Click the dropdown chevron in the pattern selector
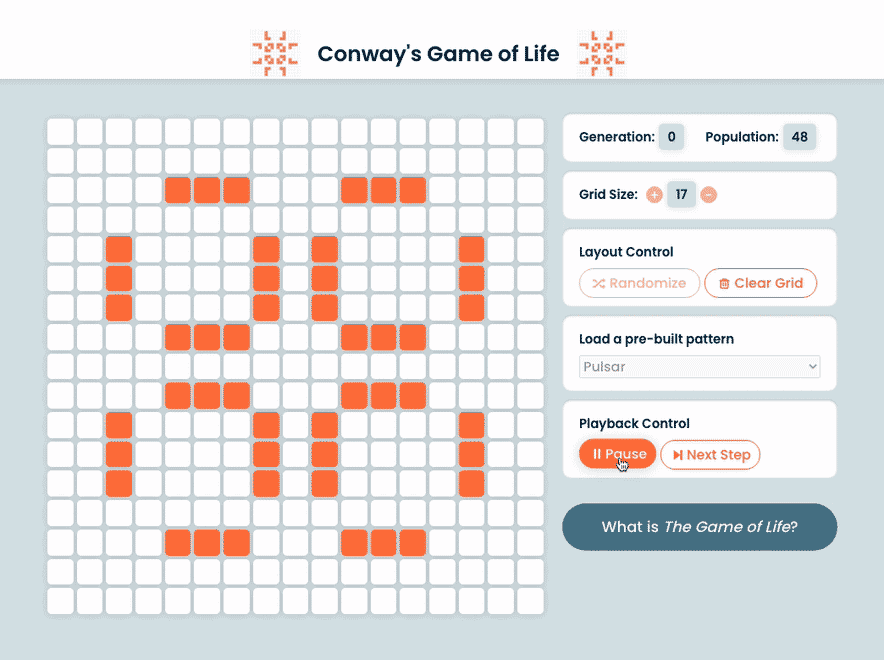Image resolution: width=884 pixels, height=660 pixels. coord(812,366)
